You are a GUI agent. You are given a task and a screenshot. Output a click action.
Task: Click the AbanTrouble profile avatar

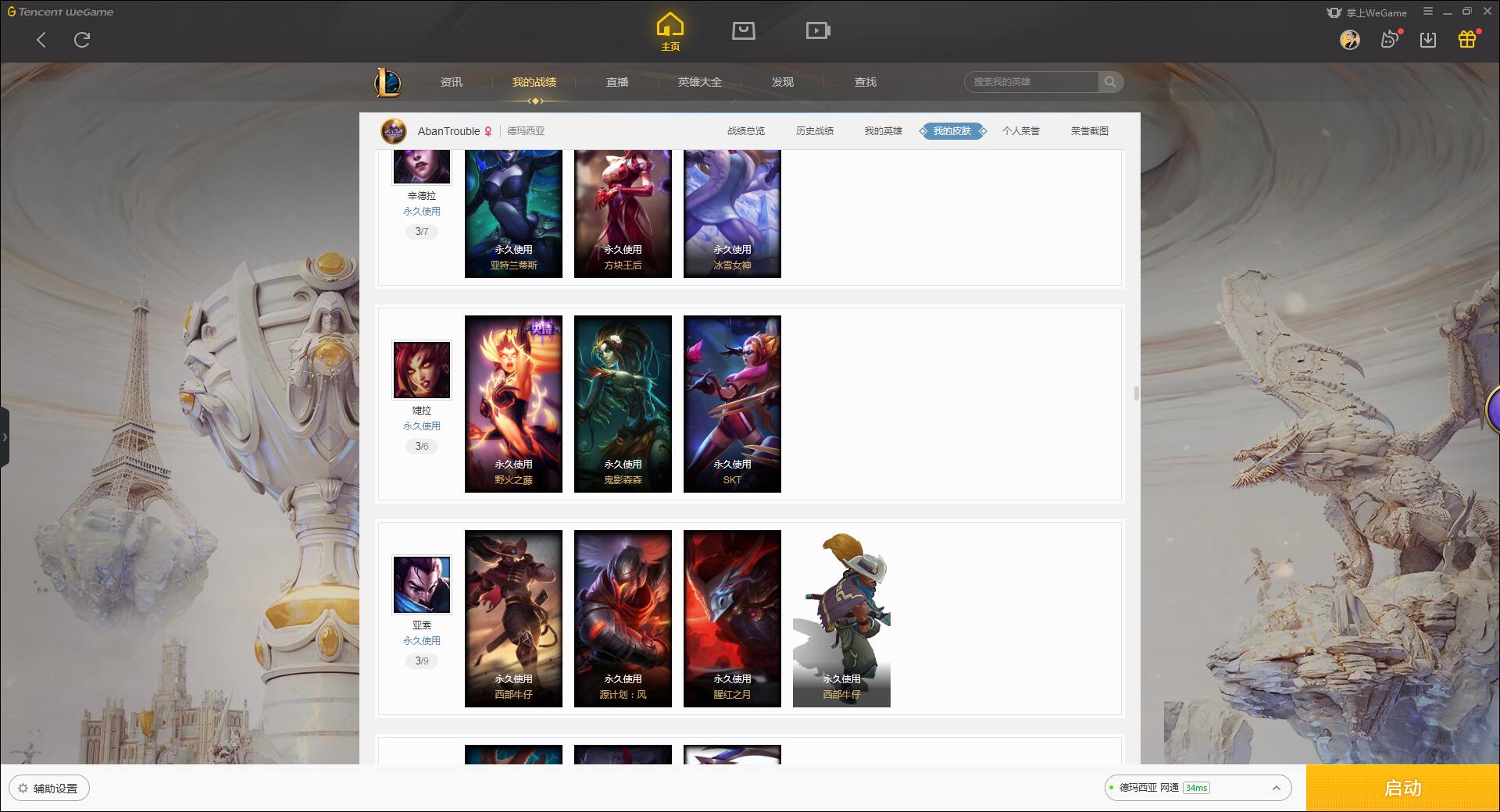tap(394, 131)
